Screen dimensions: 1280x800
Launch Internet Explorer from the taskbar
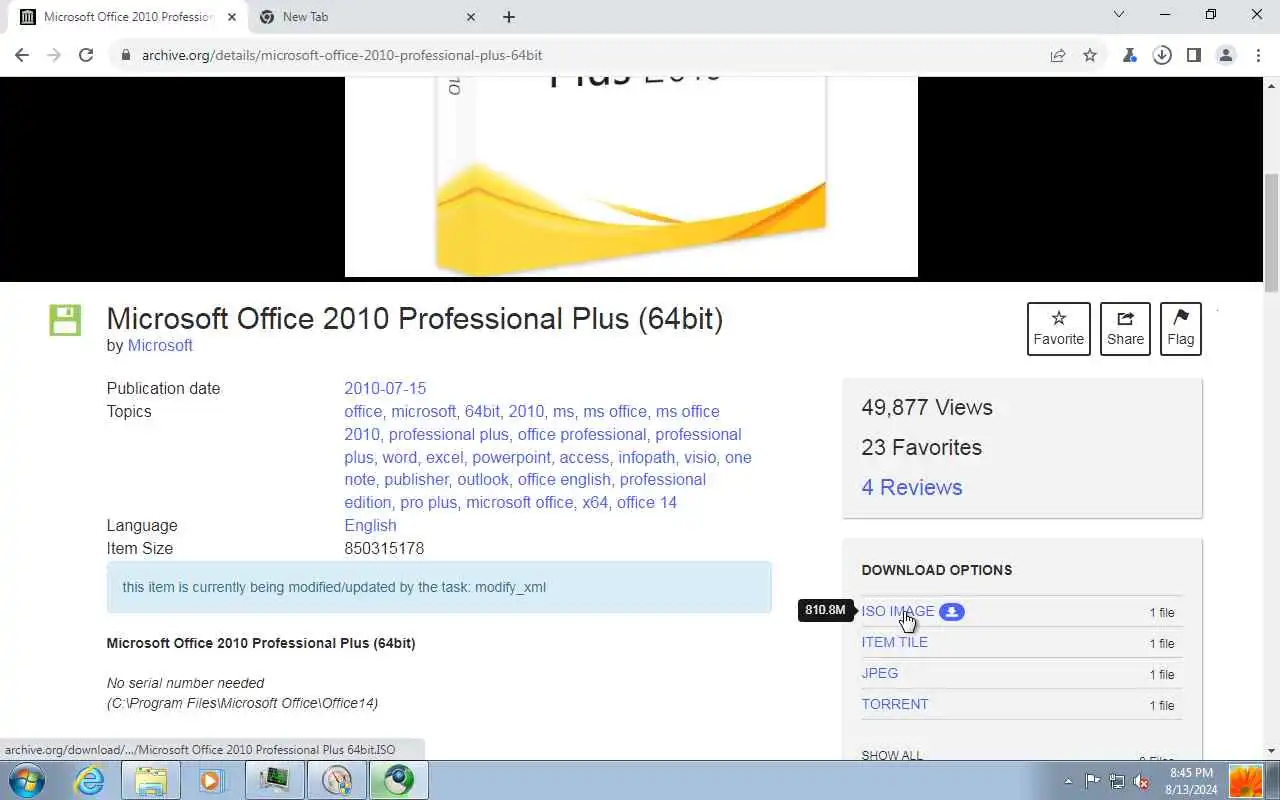90,780
